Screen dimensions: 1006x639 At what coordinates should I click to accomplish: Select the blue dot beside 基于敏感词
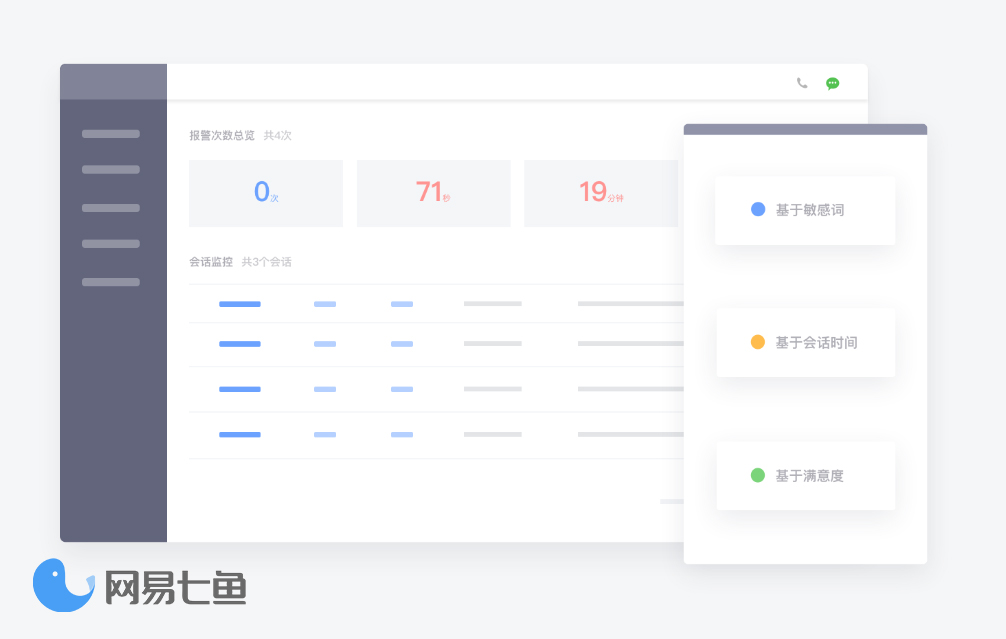758,209
